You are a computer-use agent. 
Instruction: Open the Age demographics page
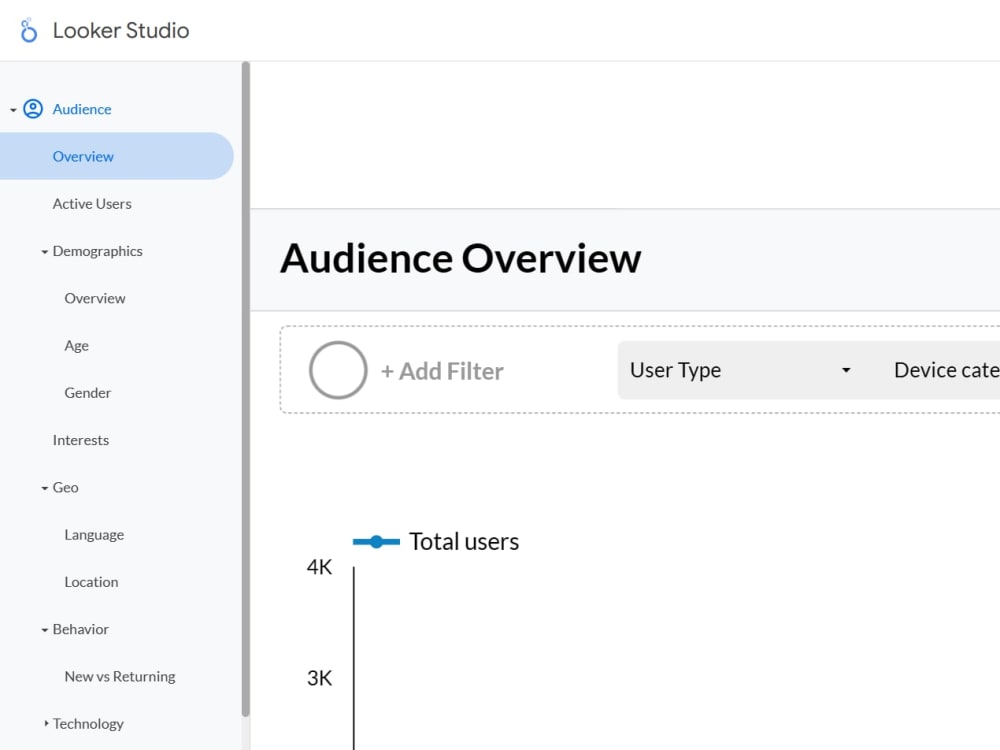click(x=76, y=345)
